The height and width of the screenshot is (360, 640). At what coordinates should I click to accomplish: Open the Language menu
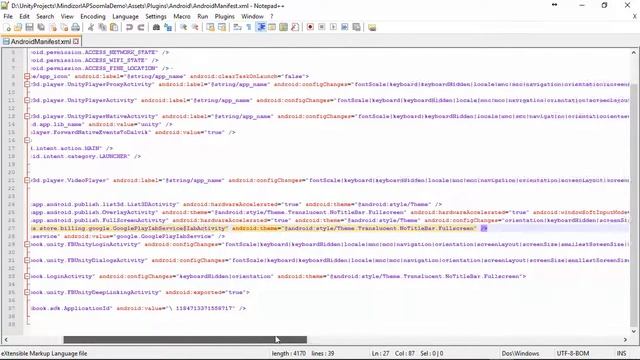[x=125, y=16]
